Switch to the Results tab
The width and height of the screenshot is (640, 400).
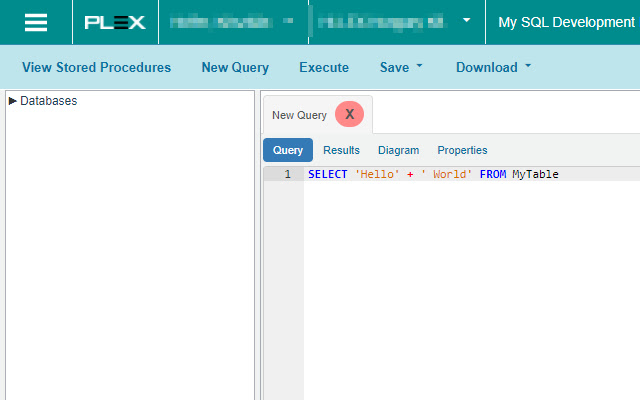point(341,150)
